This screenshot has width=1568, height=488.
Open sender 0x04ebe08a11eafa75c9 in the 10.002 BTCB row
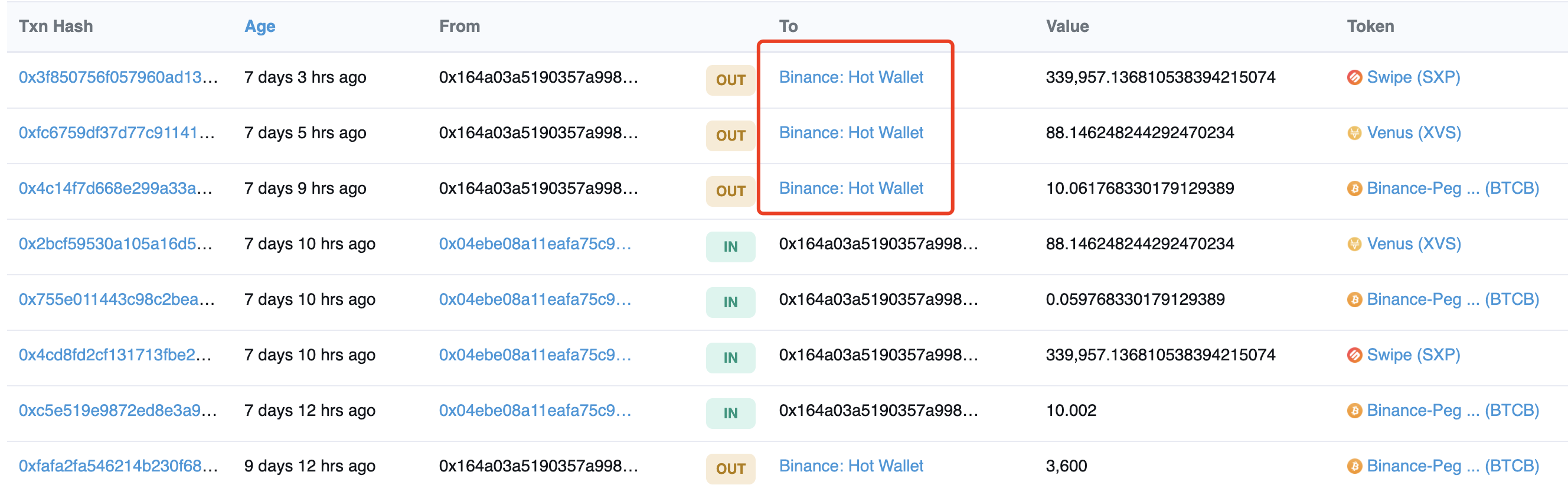535,410
